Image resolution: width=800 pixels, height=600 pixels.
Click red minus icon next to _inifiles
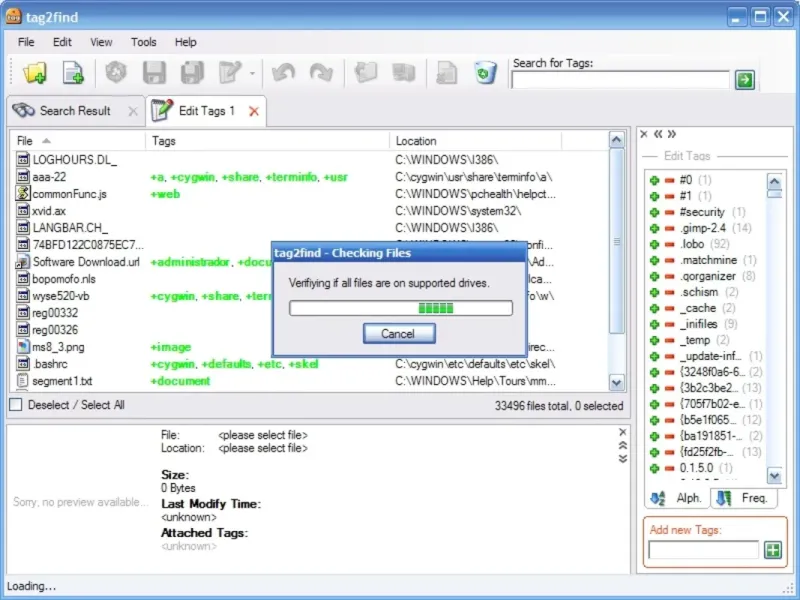(669, 324)
